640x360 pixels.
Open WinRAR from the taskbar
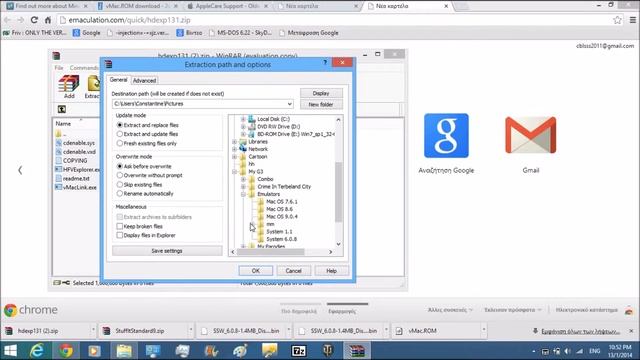[x=356, y=351]
